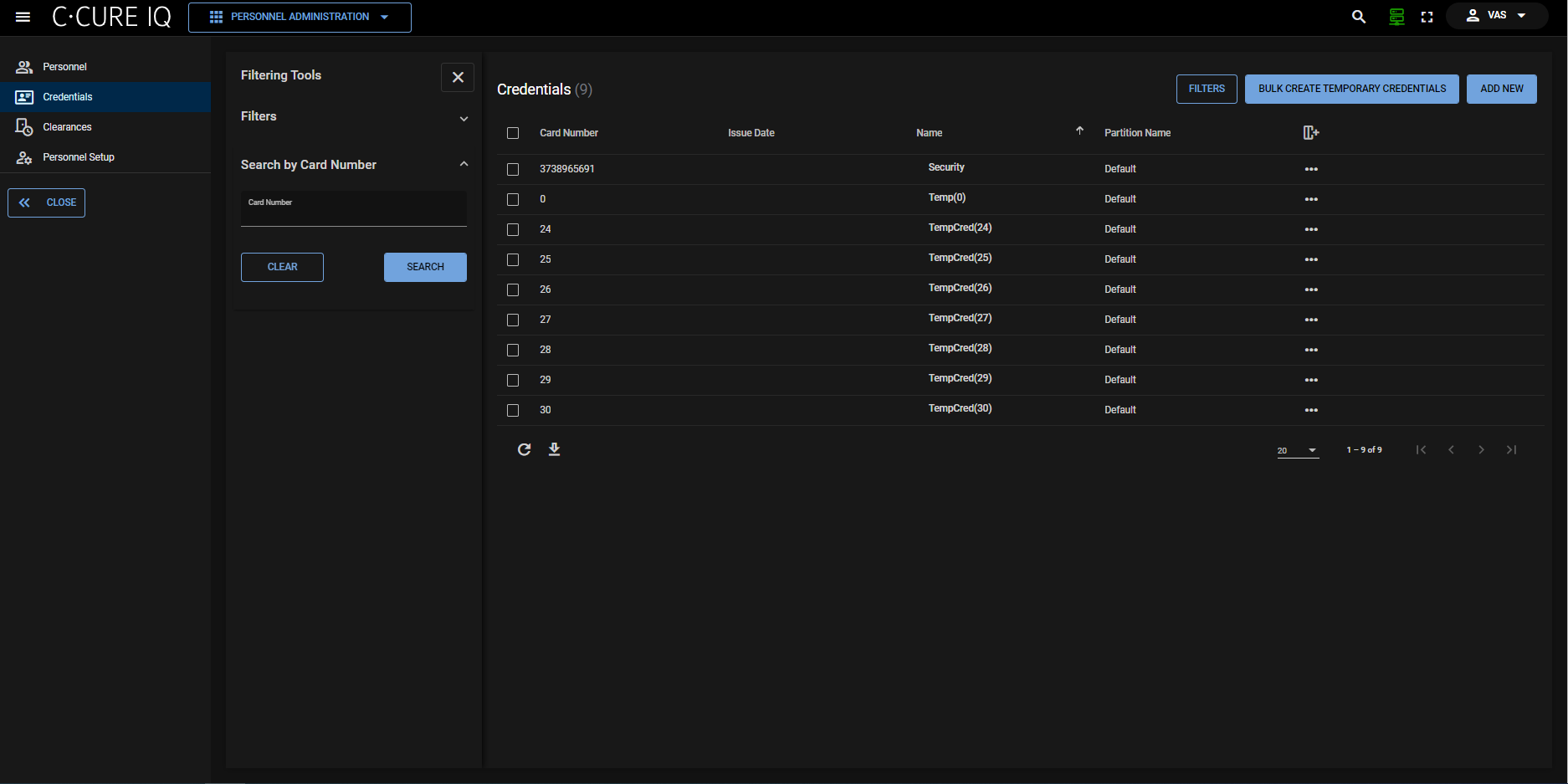
Task: Click the Add New button
Action: pyautogui.click(x=1501, y=89)
